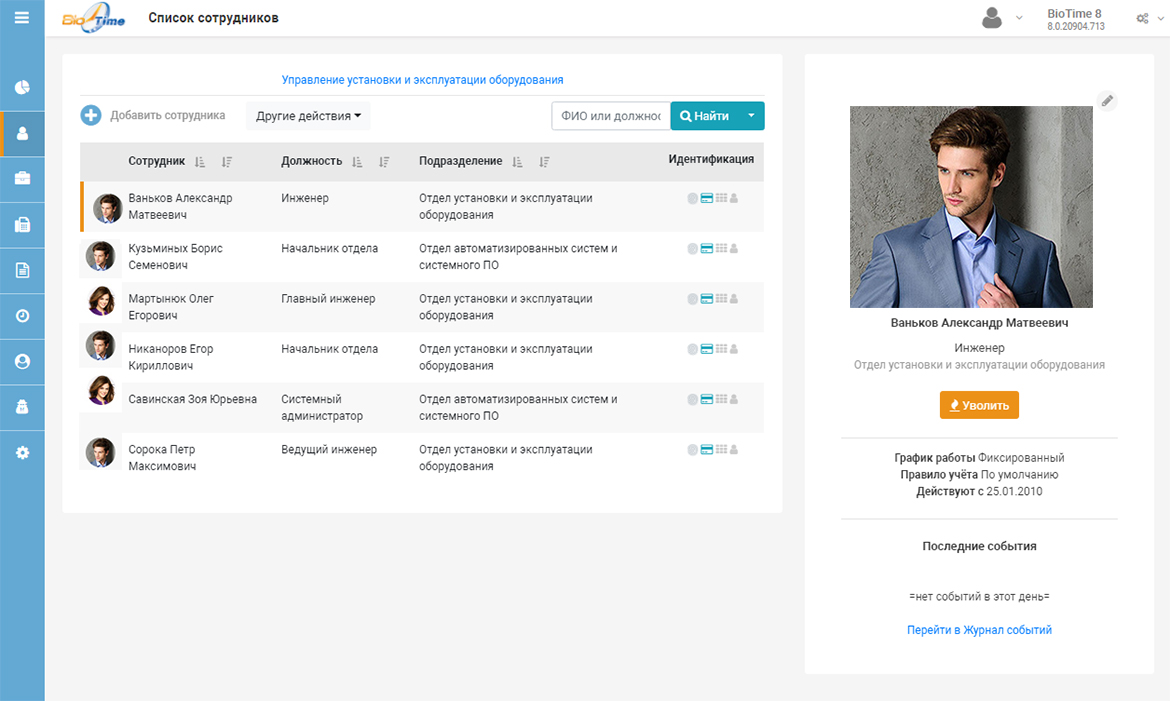Click fingerprint icon in Савинская row
The image size is (1170, 701).
(x=692, y=399)
